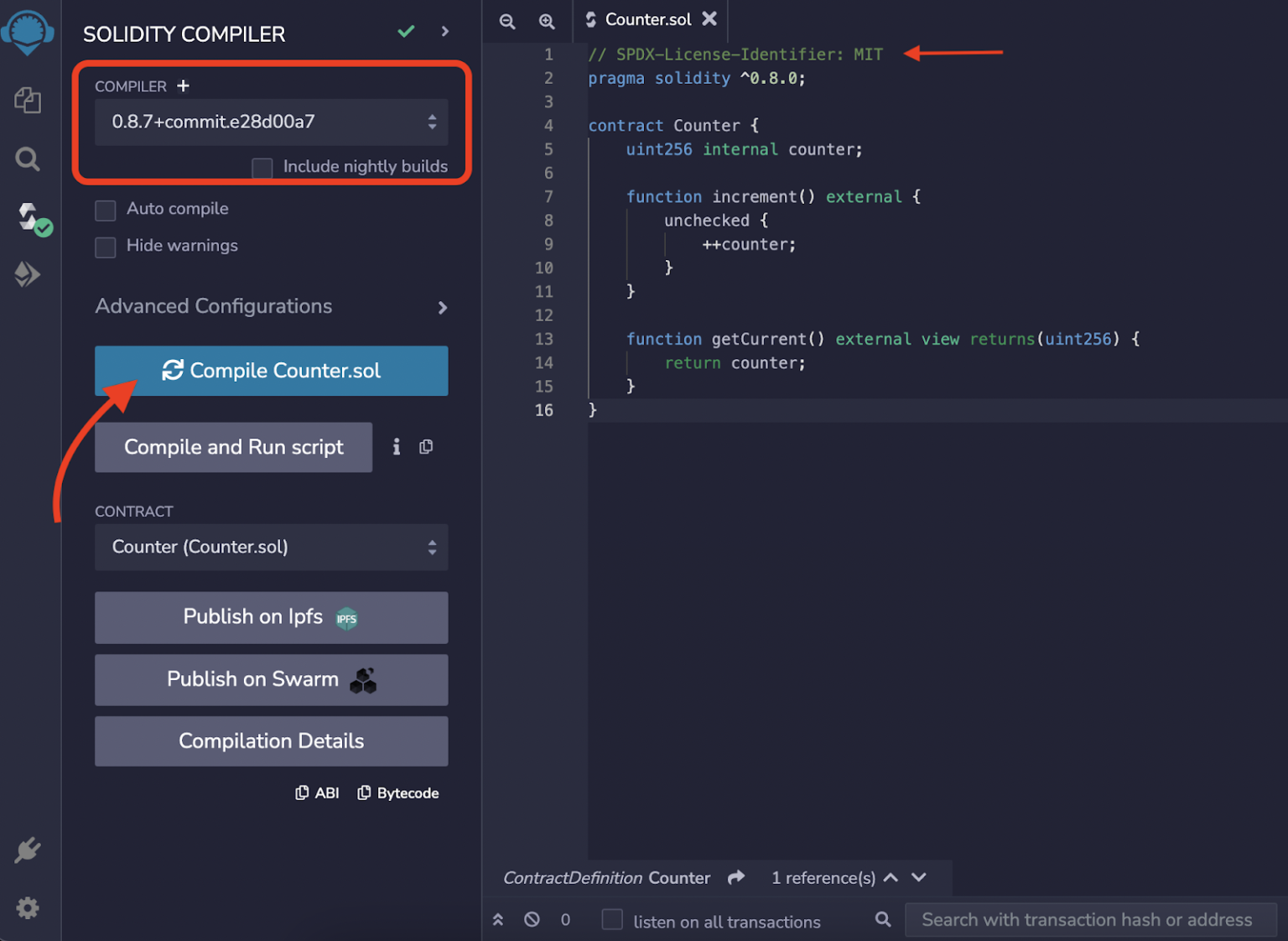The width and height of the screenshot is (1288, 941).
Task: Toggle Hide warnings
Action: [x=105, y=247]
